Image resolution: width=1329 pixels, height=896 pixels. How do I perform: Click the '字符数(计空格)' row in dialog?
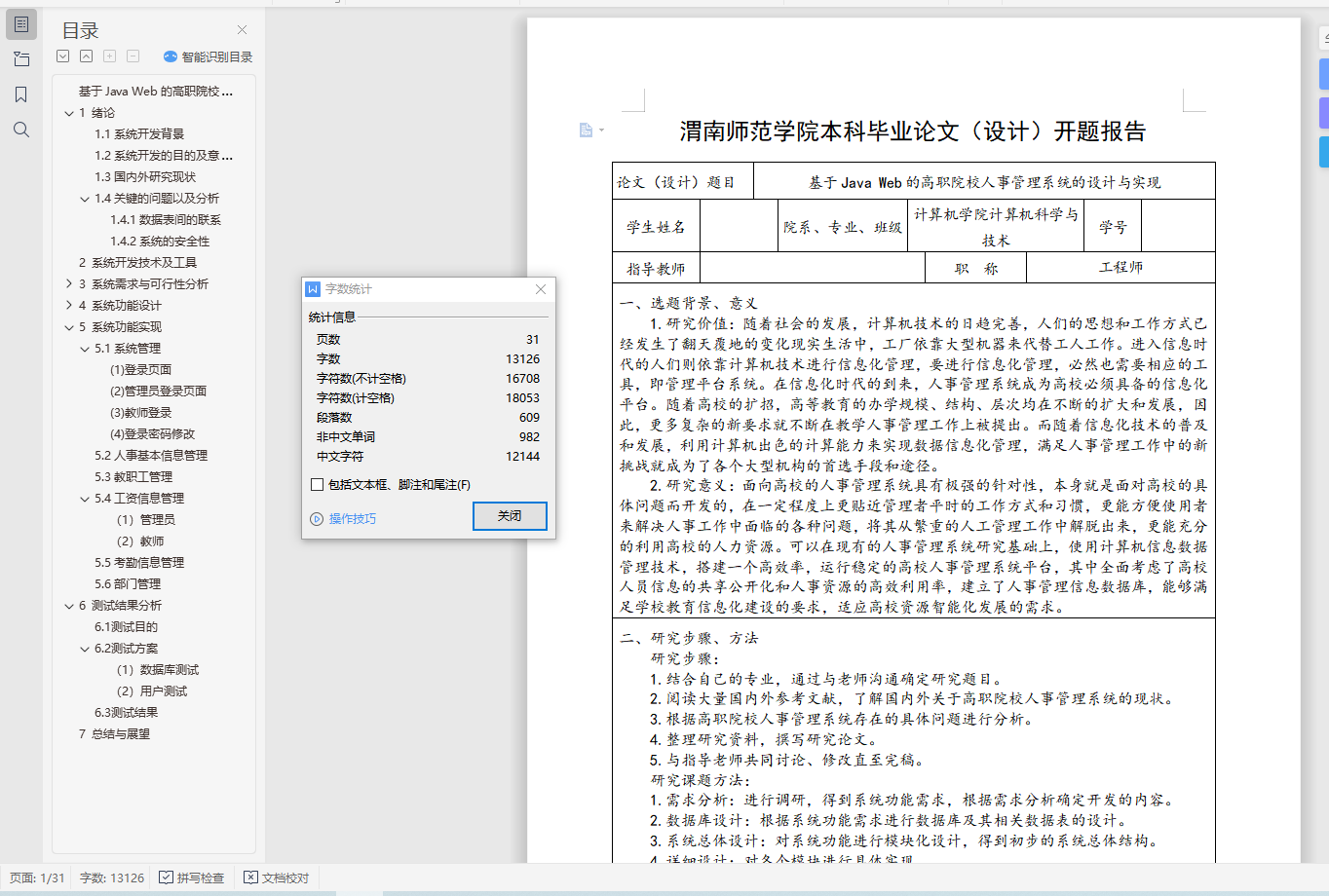click(x=428, y=398)
